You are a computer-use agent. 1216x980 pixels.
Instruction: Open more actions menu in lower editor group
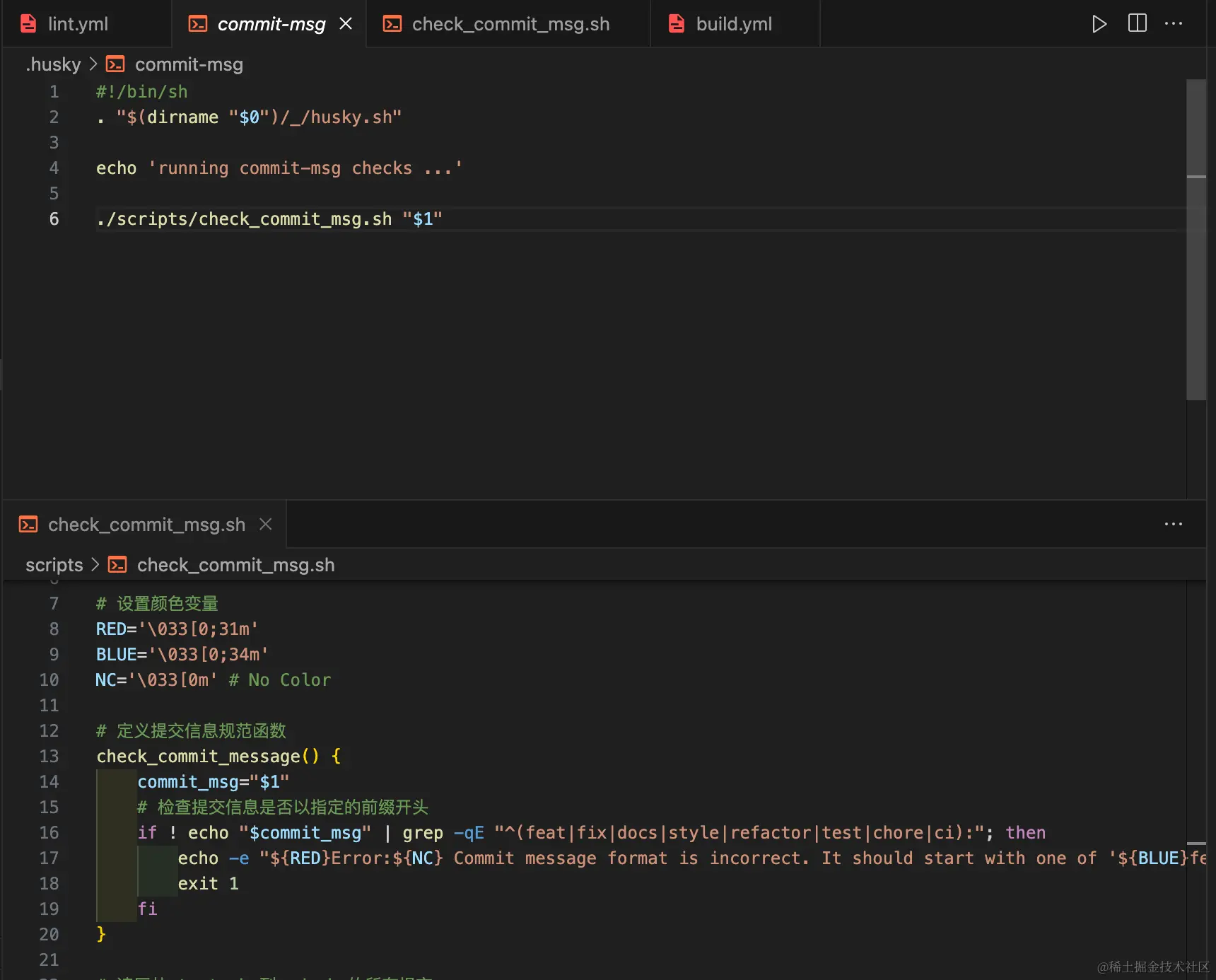point(1174,524)
